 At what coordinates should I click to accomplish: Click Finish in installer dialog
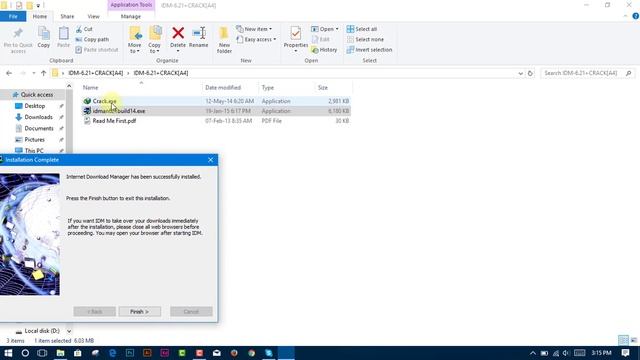140,311
